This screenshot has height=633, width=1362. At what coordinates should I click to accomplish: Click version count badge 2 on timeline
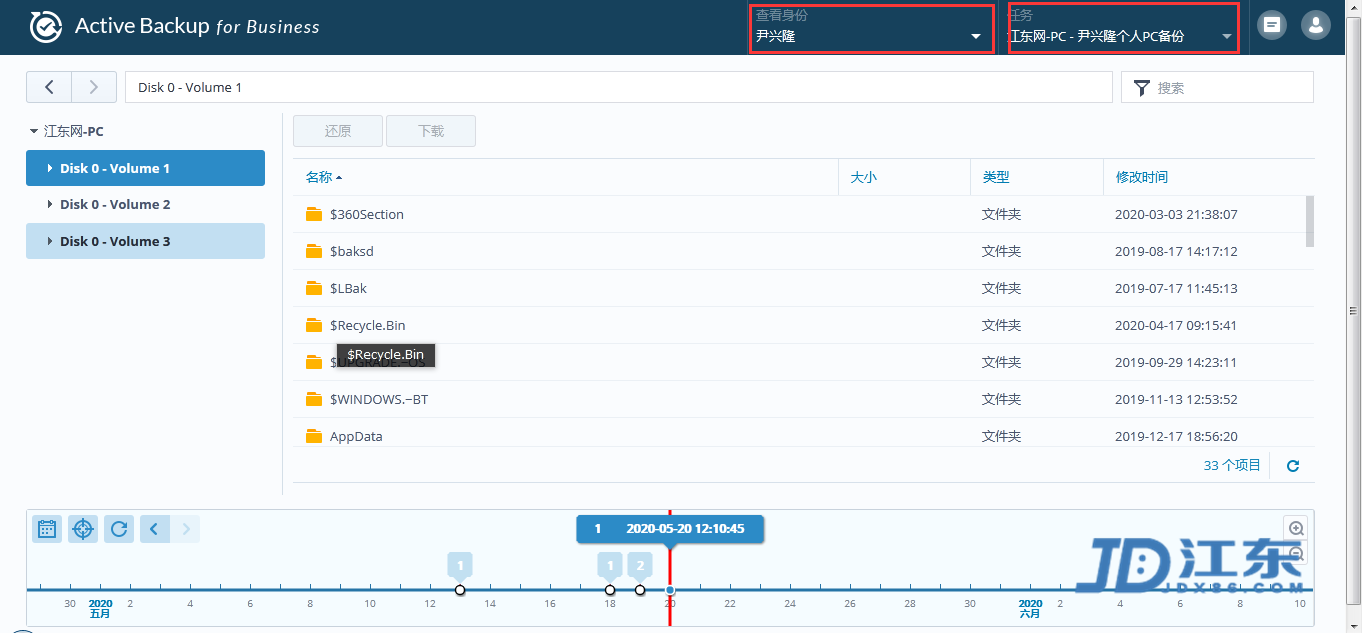[640, 565]
